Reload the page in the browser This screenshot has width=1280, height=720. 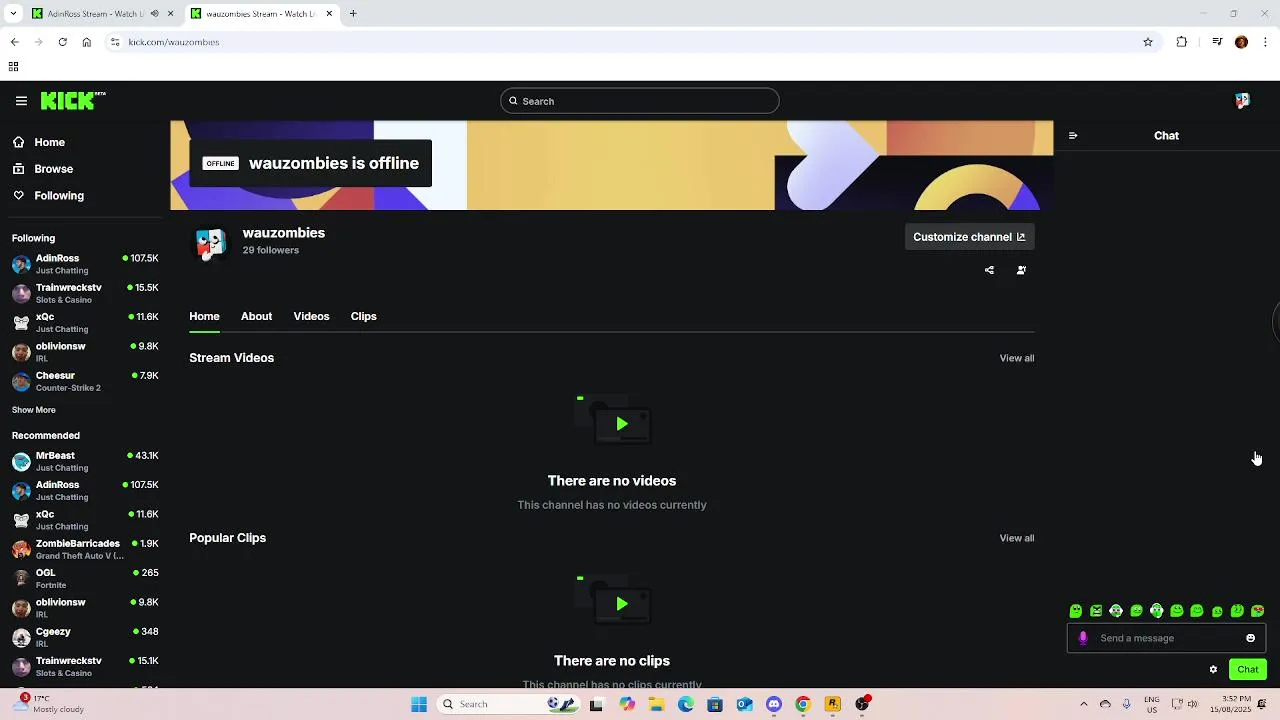coord(62,42)
